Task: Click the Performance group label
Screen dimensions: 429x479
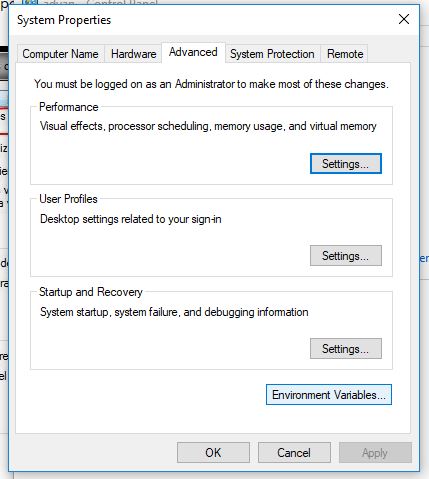Action: coord(69,107)
